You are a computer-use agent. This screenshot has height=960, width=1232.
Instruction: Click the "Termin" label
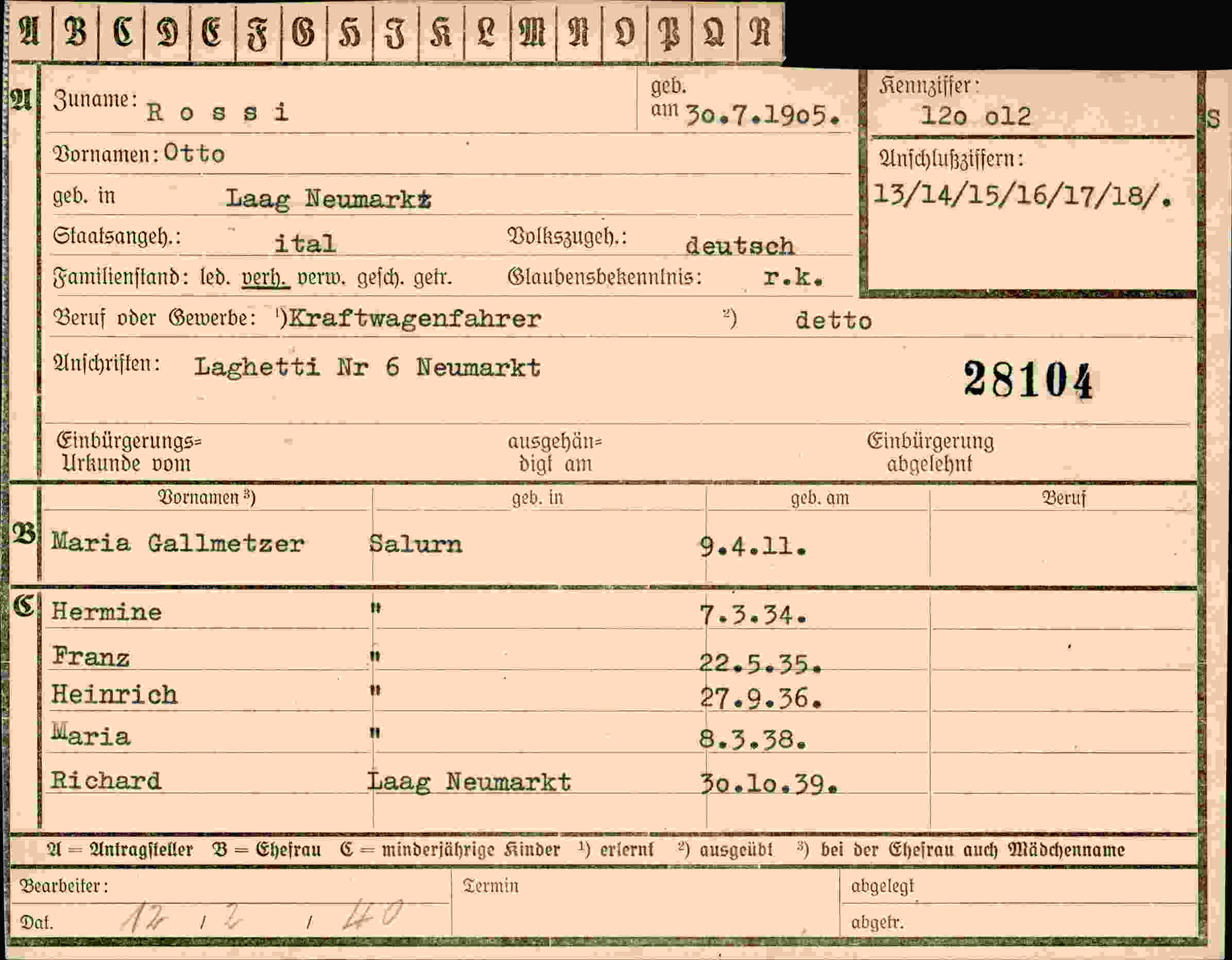490,886
